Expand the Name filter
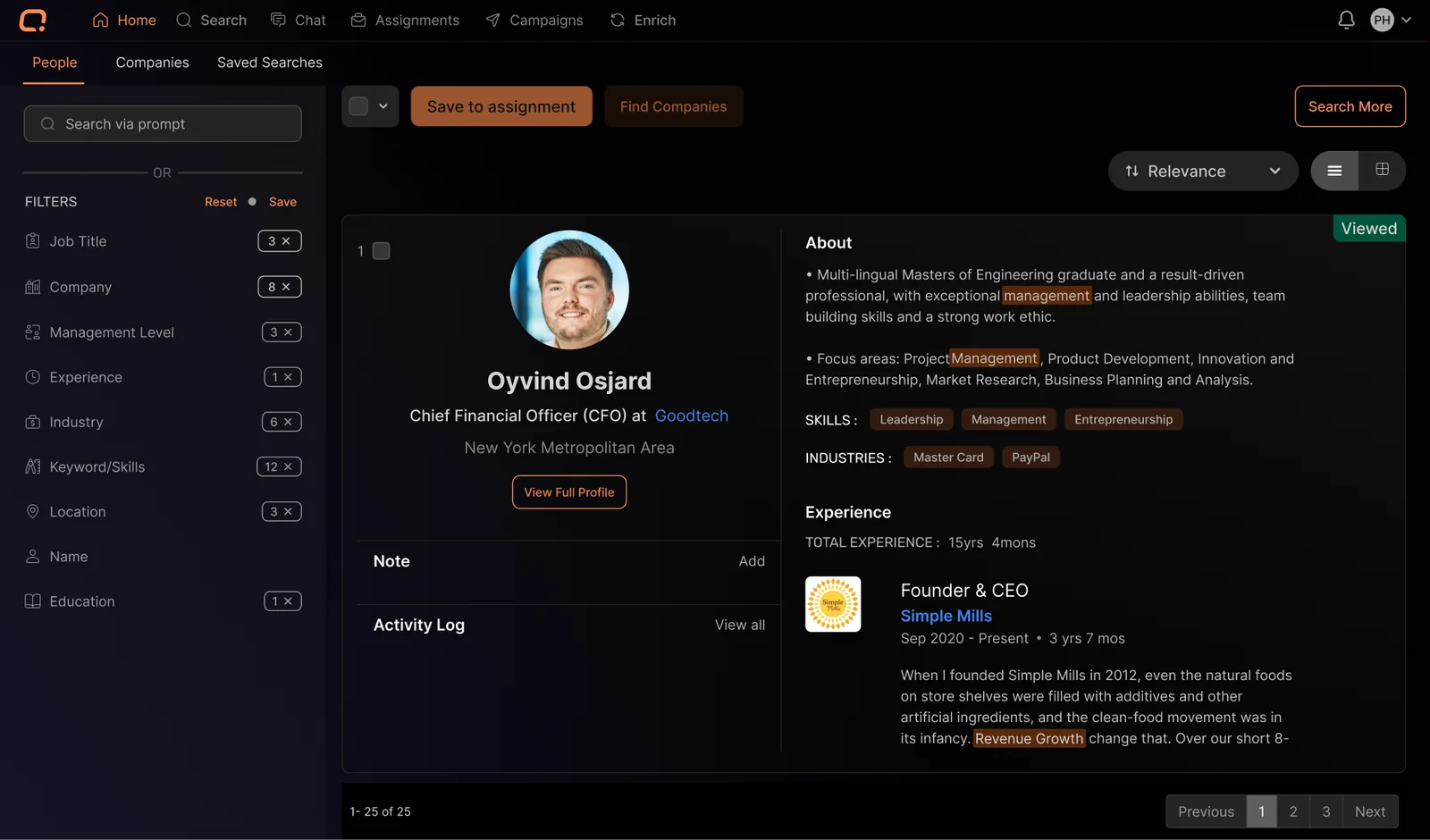The width and height of the screenshot is (1430, 840). 69,557
